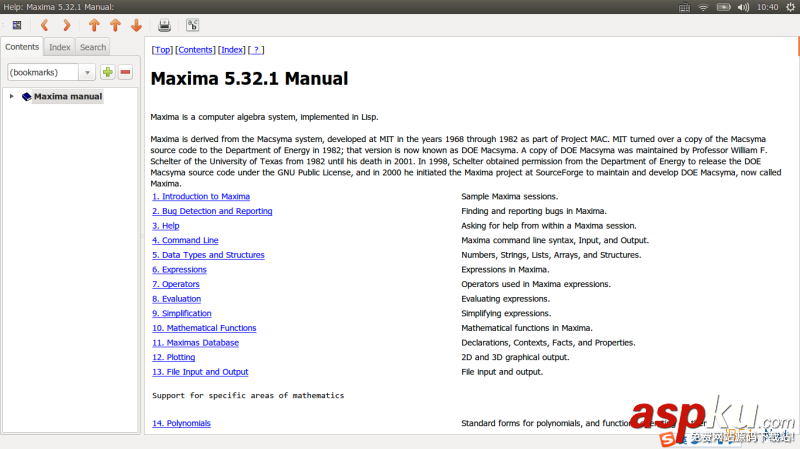Open chapter 9. Simplification
Image resolution: width=800 pixels, height=449 pixels.
click(182, 313)
